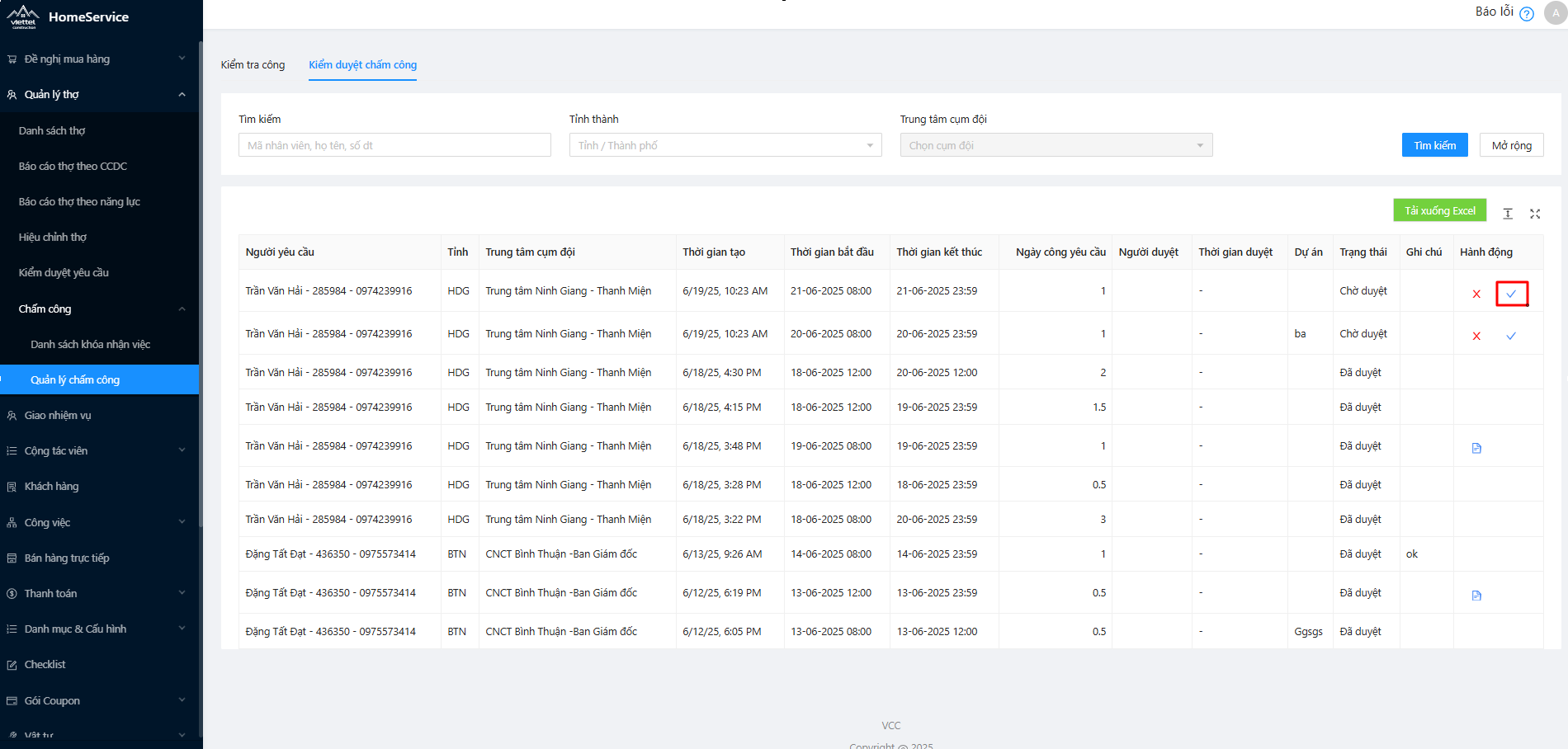Viewport: 1568px width, 749px height.
Task: Approve the 21-06-2025 request with check icon
Action: (1511, 294)
